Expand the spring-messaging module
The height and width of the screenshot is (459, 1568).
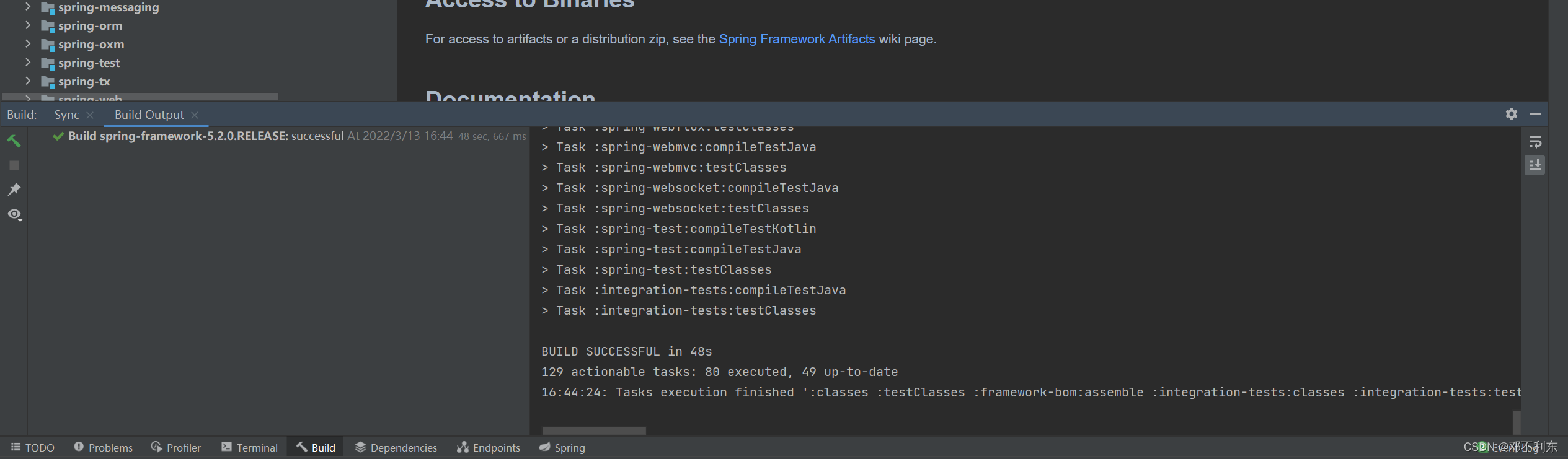click(x=27, y=7)
